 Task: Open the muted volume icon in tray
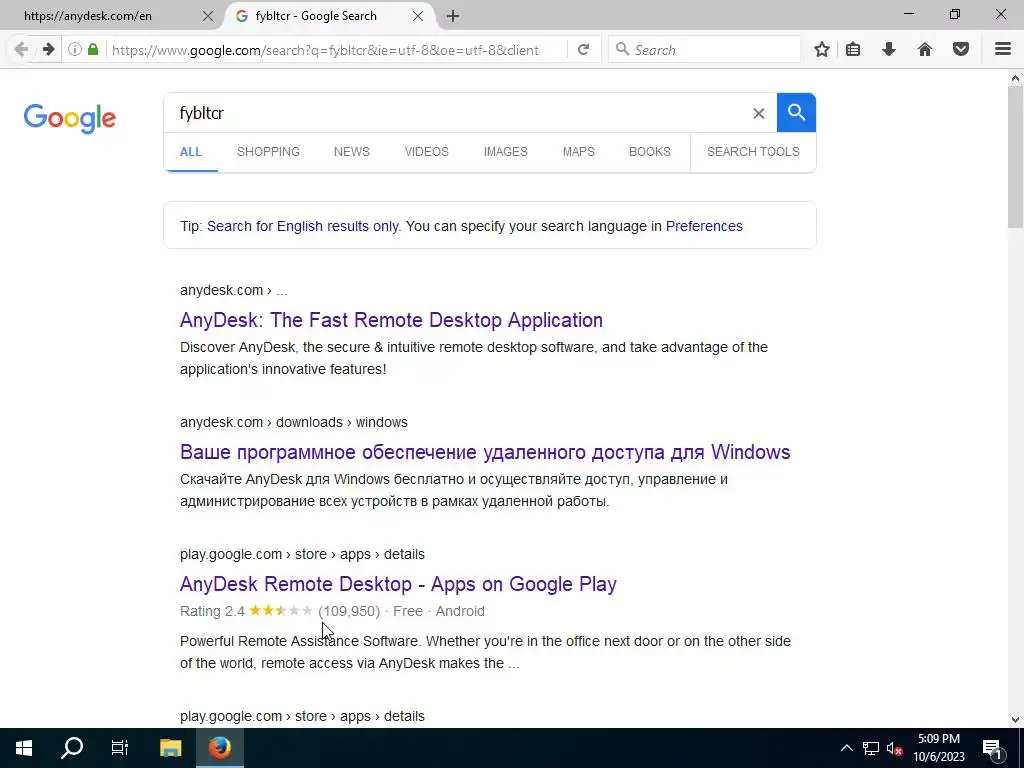[x=894, y=748]
